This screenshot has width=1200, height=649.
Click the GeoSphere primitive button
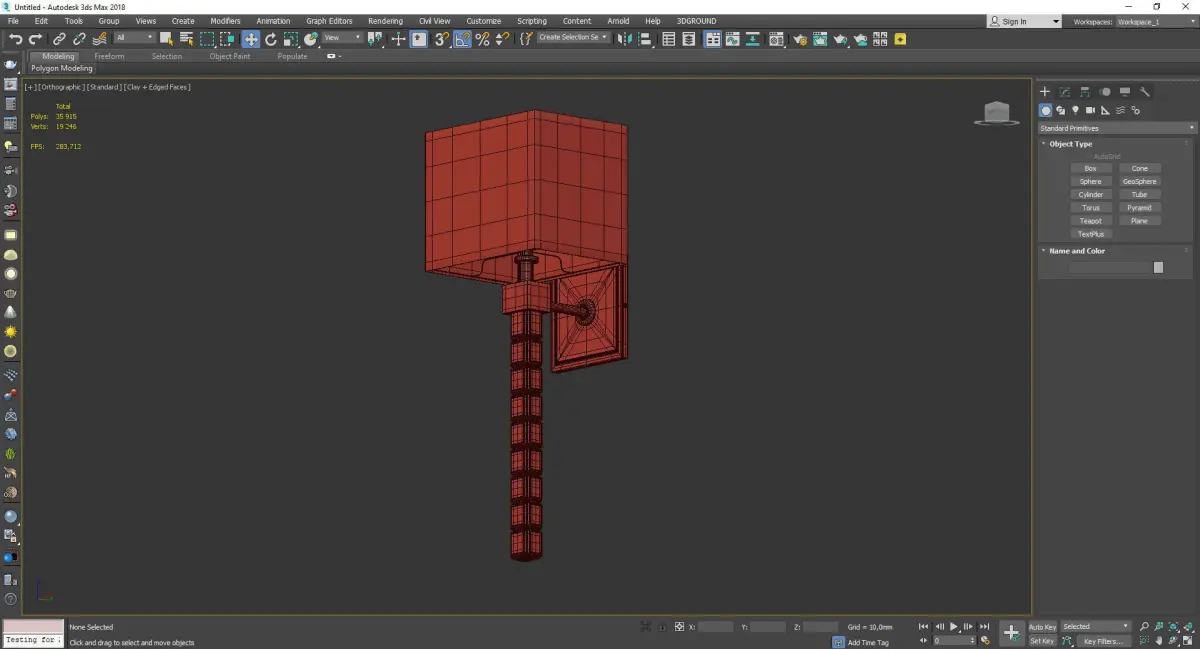pyautogui.click(x=1139, y=181)
